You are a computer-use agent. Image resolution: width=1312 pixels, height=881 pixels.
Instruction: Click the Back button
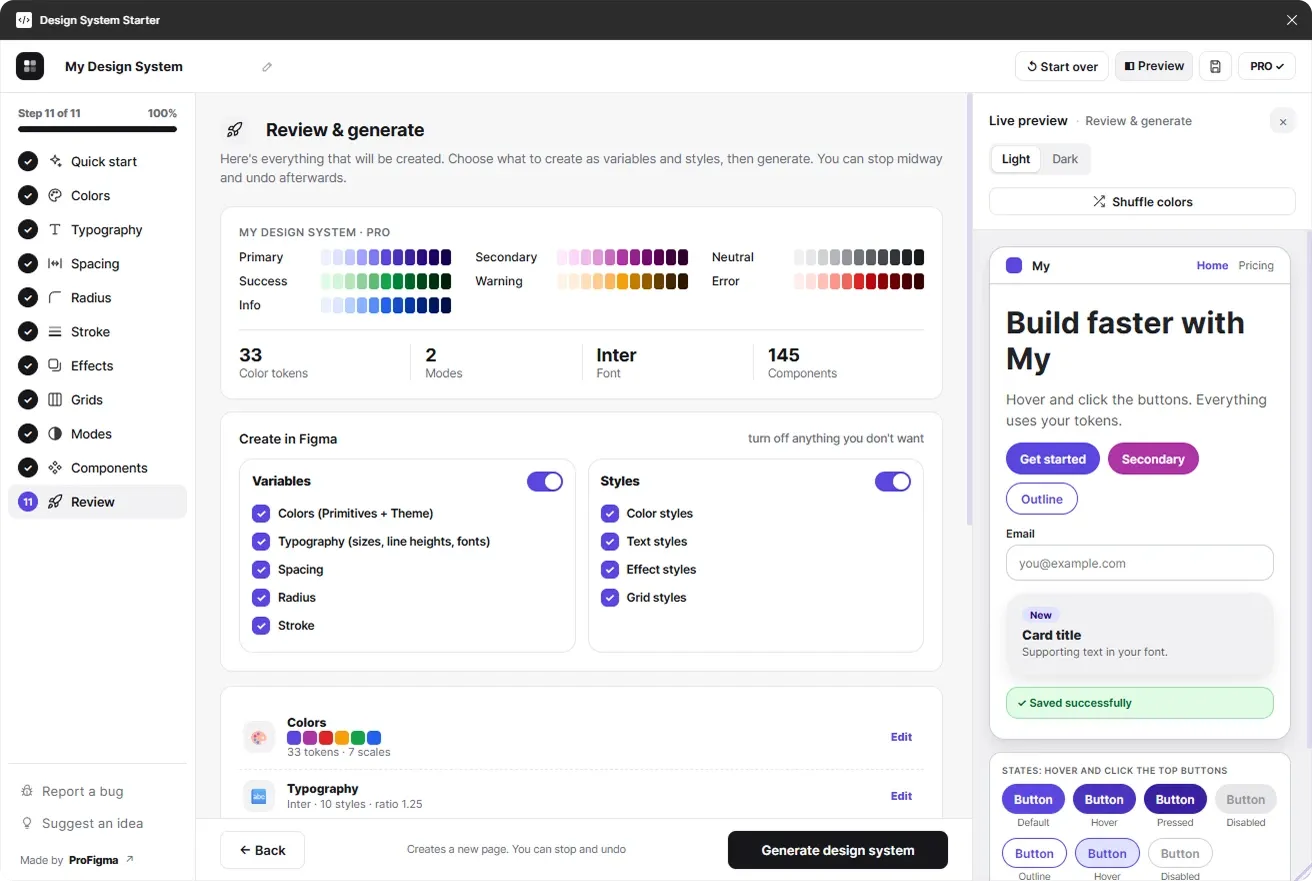(x=262, y=850)
